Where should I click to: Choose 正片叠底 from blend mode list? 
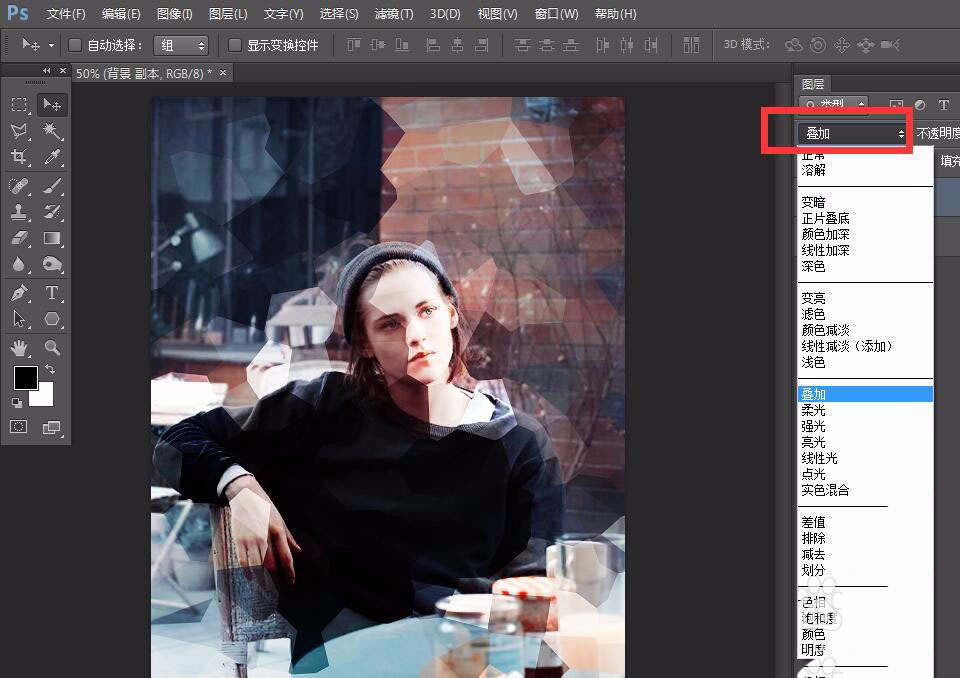tap(825, 218)
